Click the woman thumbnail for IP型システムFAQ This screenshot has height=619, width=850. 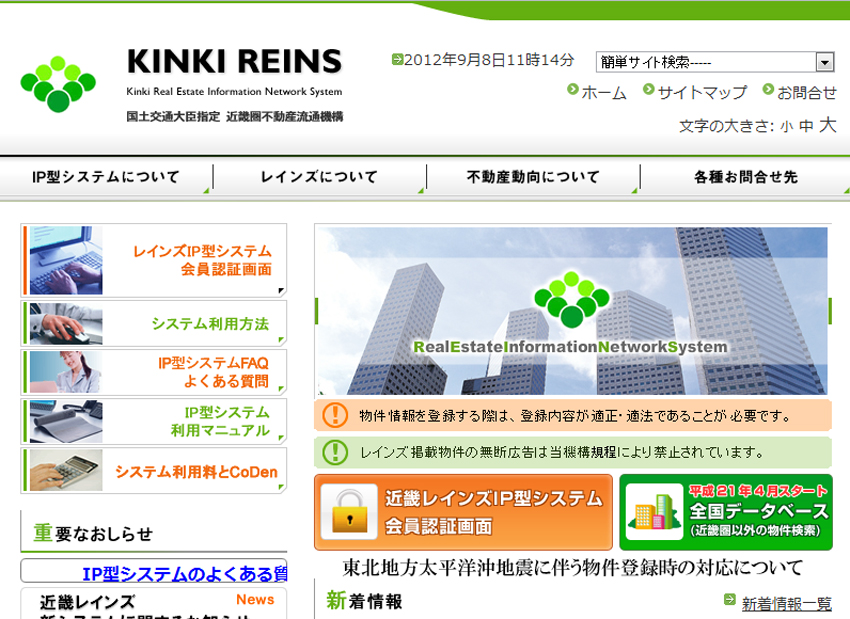(x=66, y=372)
